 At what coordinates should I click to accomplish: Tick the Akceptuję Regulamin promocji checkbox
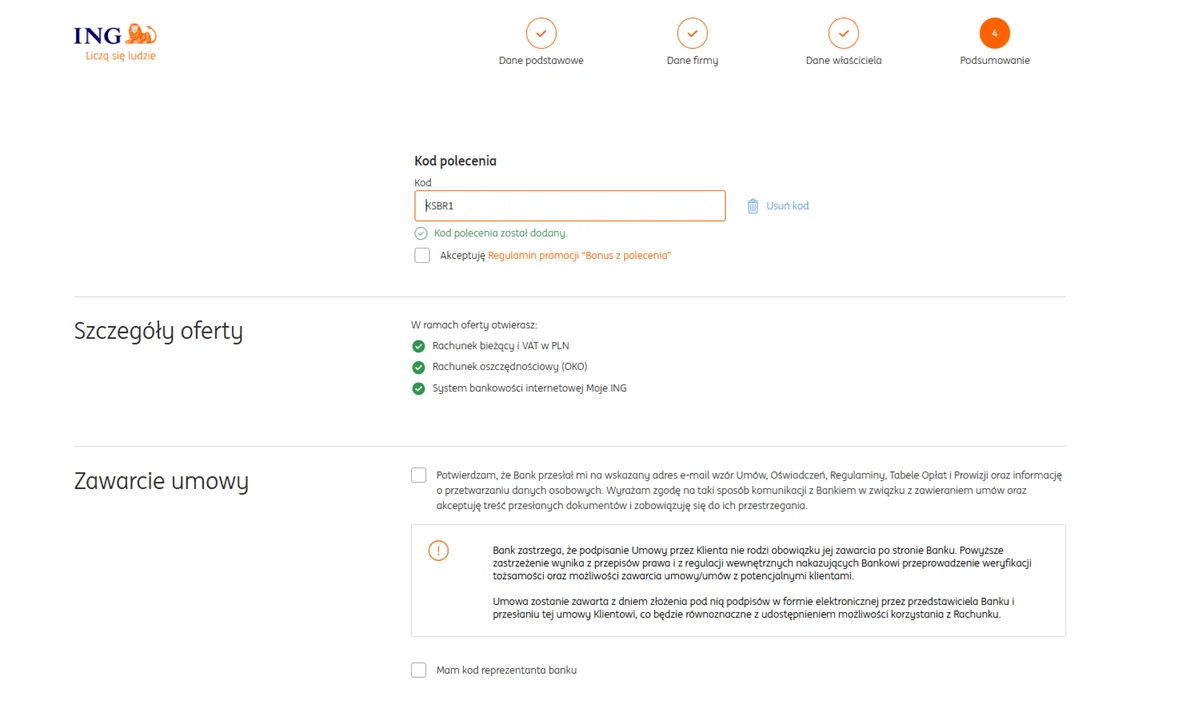tap(423, 255)
